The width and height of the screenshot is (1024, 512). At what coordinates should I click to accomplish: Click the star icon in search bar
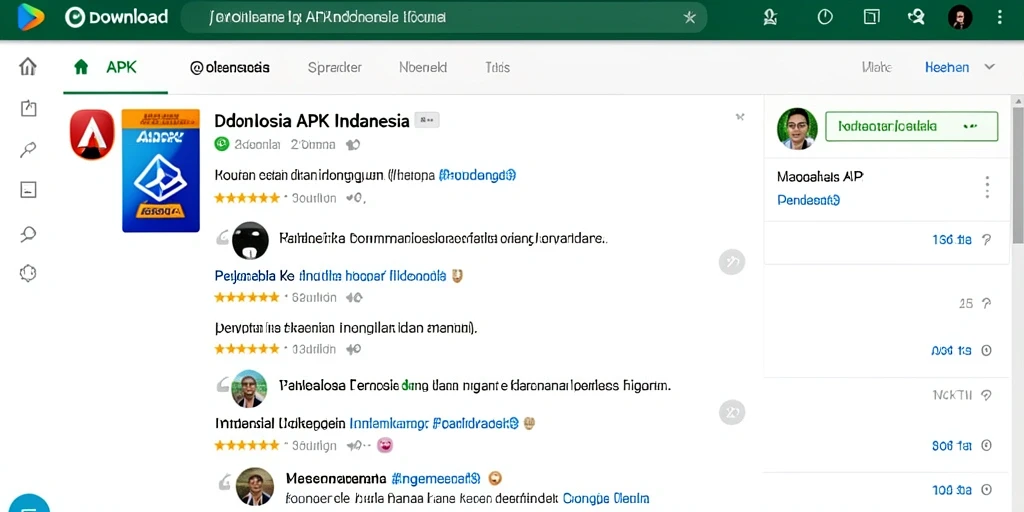point(689,18)
